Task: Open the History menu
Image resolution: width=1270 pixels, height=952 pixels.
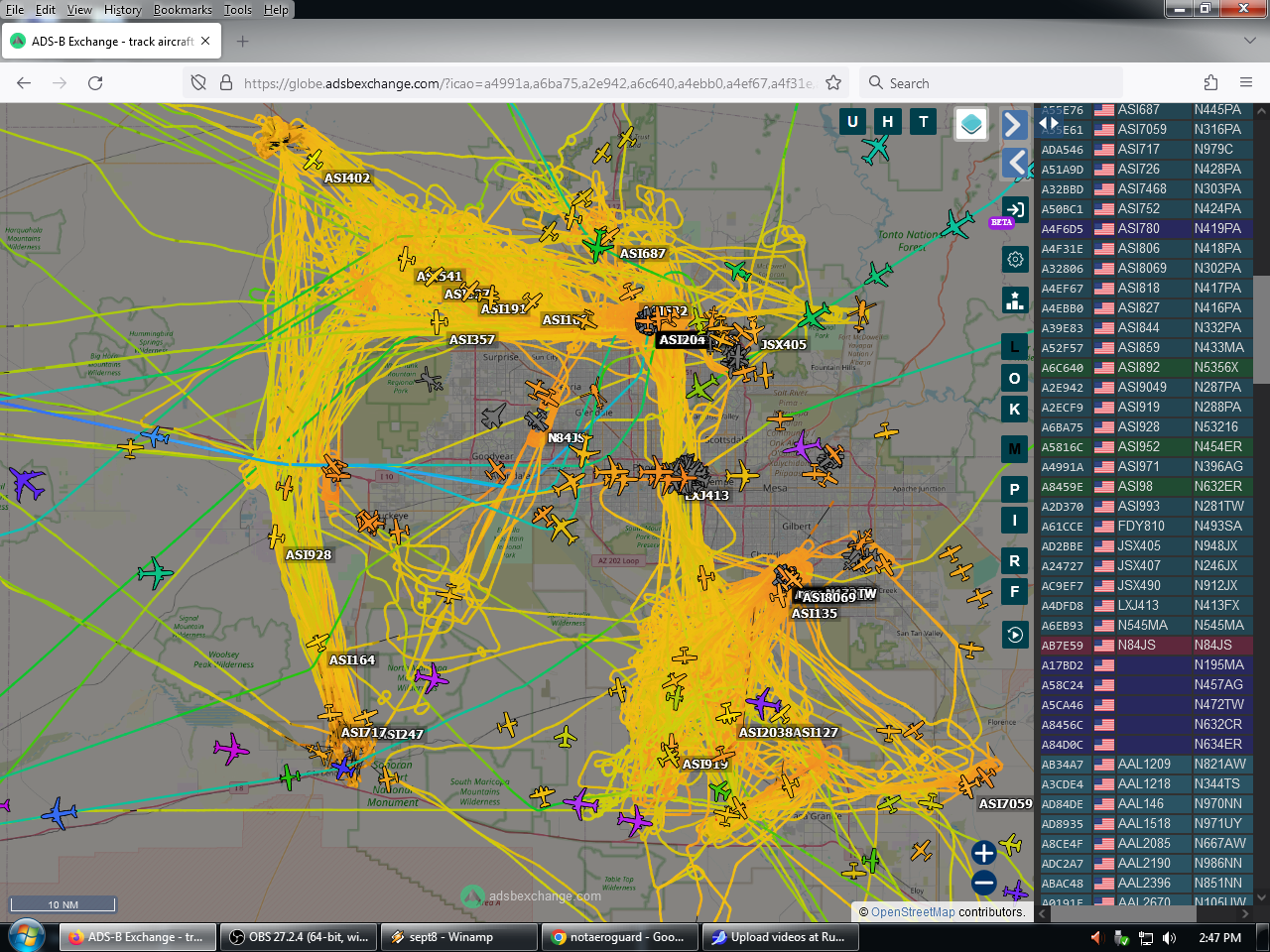Action: 123,10
